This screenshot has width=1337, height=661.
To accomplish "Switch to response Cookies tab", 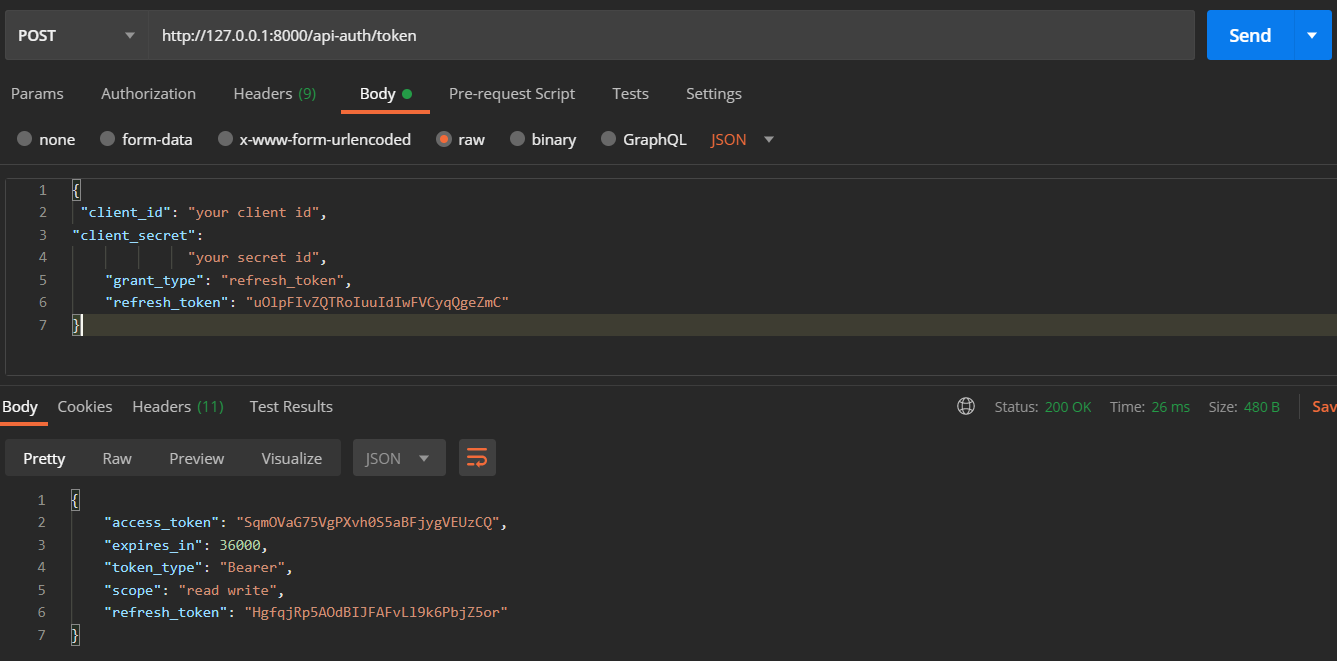I will coord(85,406).
